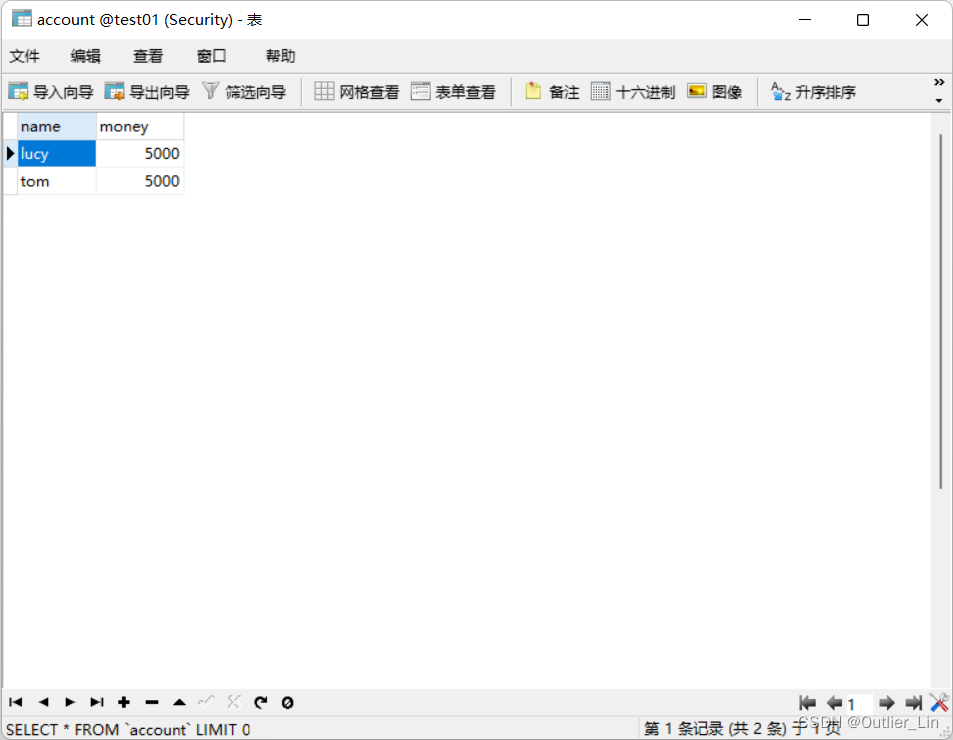
Task: Open the 图像 image viewer
Action: 715,92
